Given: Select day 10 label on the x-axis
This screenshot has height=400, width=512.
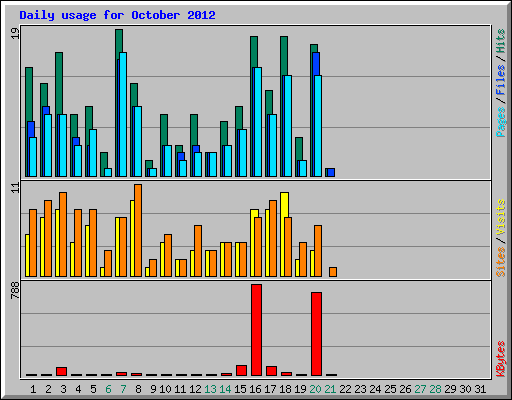Looking at the screenshot, I should click(165, 389).
